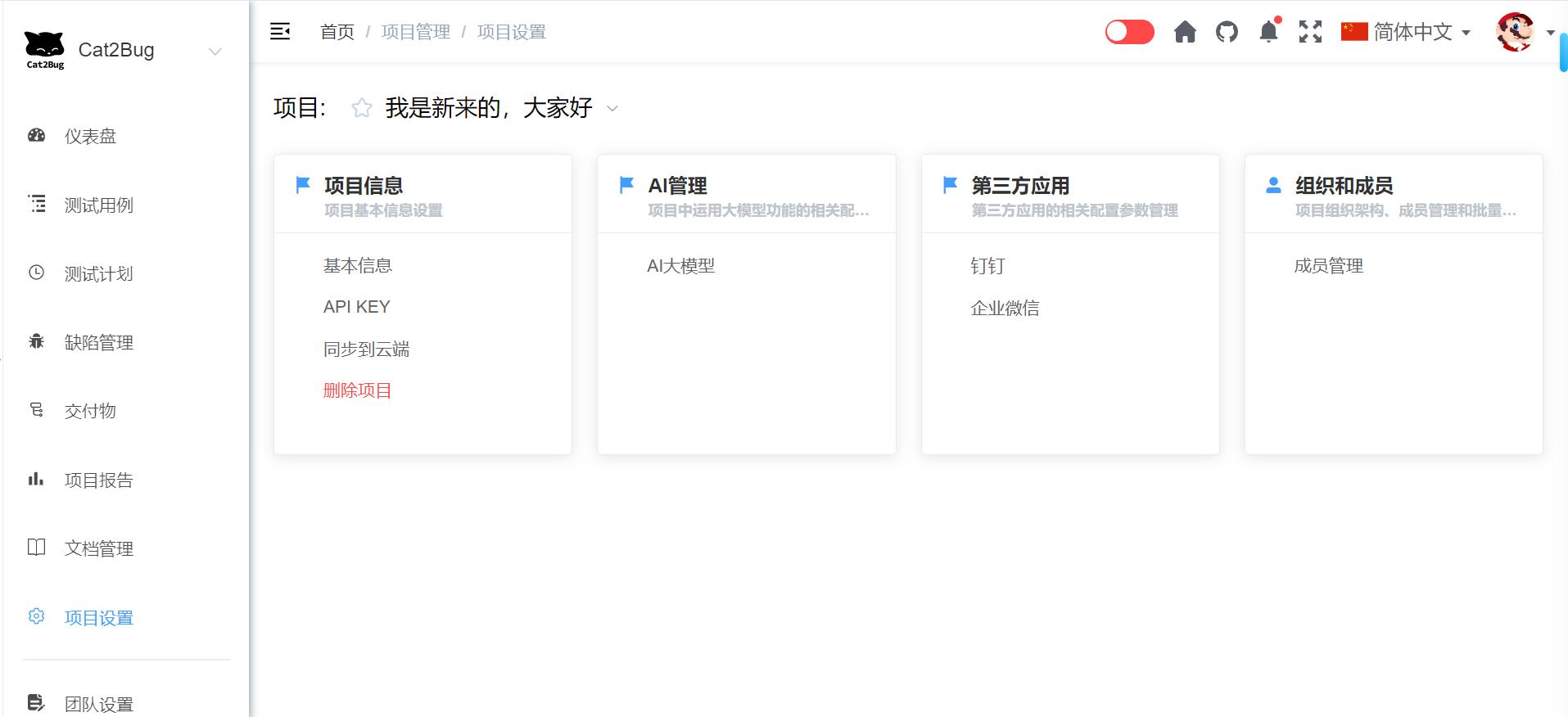This screenshot has width=1568, height=717.
Task: Star the project with the favorite icon
Action: (361, 108)
